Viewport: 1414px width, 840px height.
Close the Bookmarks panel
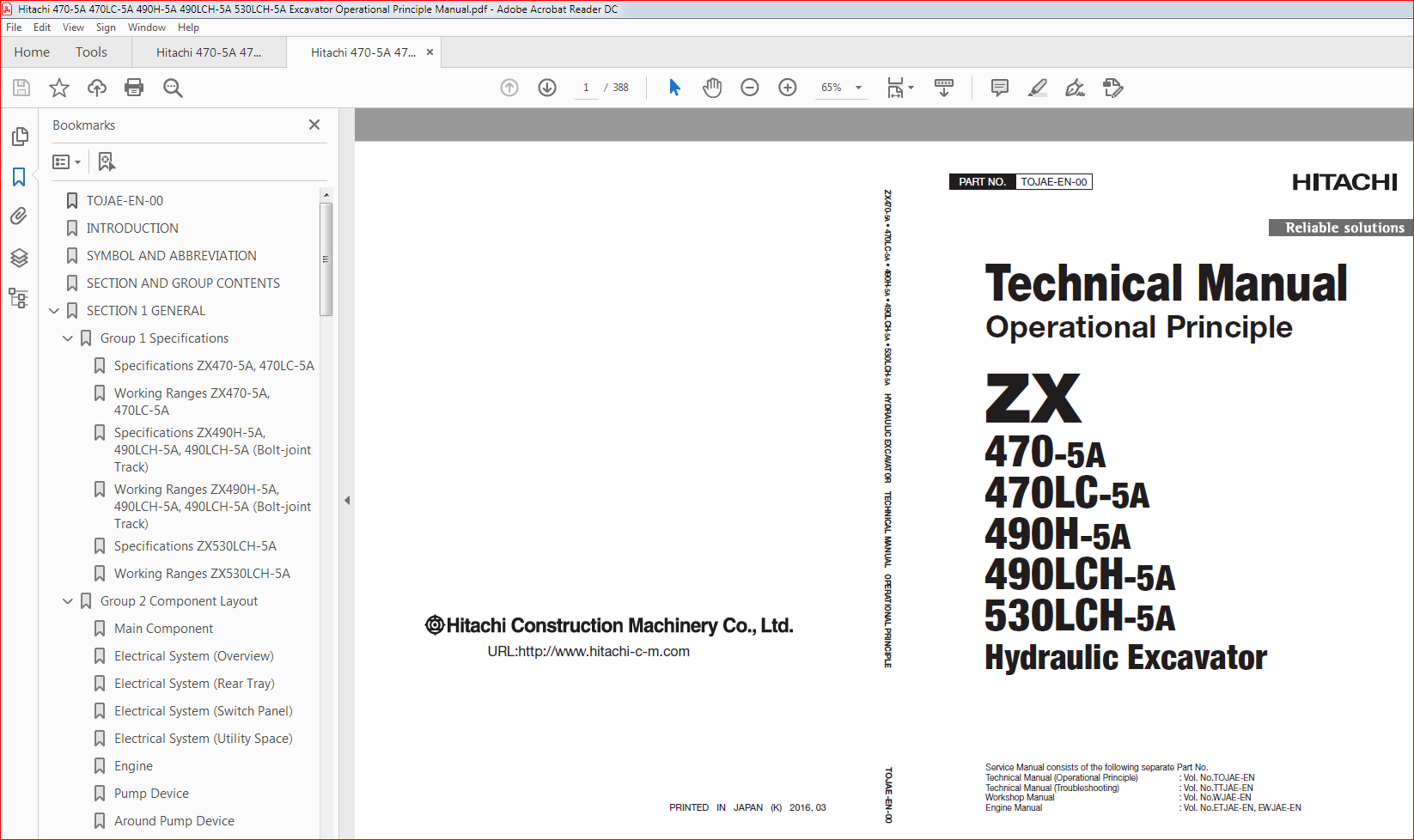click(314, 125)
